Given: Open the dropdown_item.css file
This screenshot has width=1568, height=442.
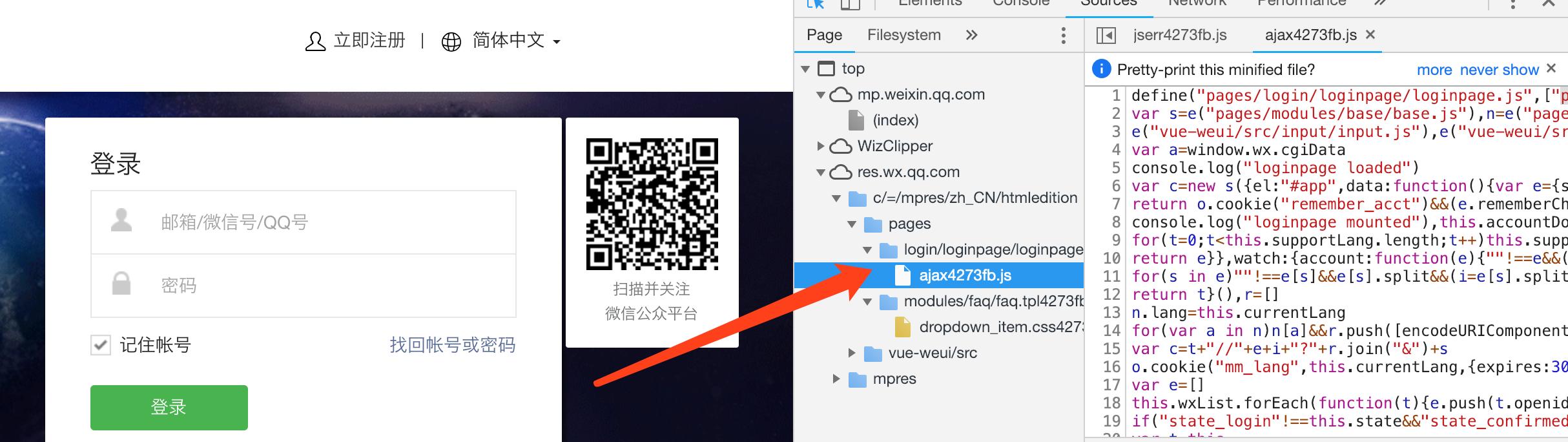Looking at the screenshot, I should coord(1001,327).
